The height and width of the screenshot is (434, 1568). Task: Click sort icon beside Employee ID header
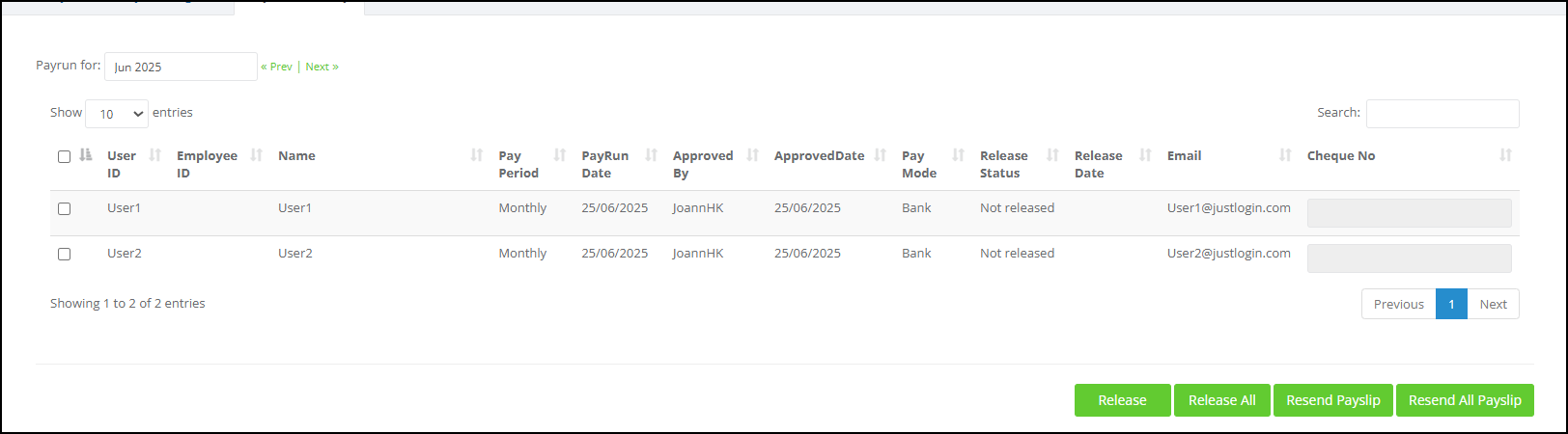(257, 155)
